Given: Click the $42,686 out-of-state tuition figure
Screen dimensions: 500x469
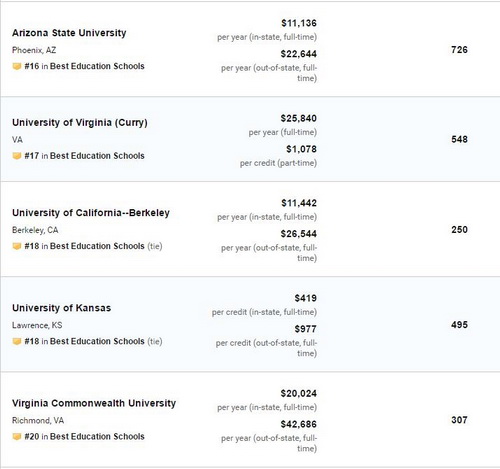Looking at the screenshot, I should 298,424.
